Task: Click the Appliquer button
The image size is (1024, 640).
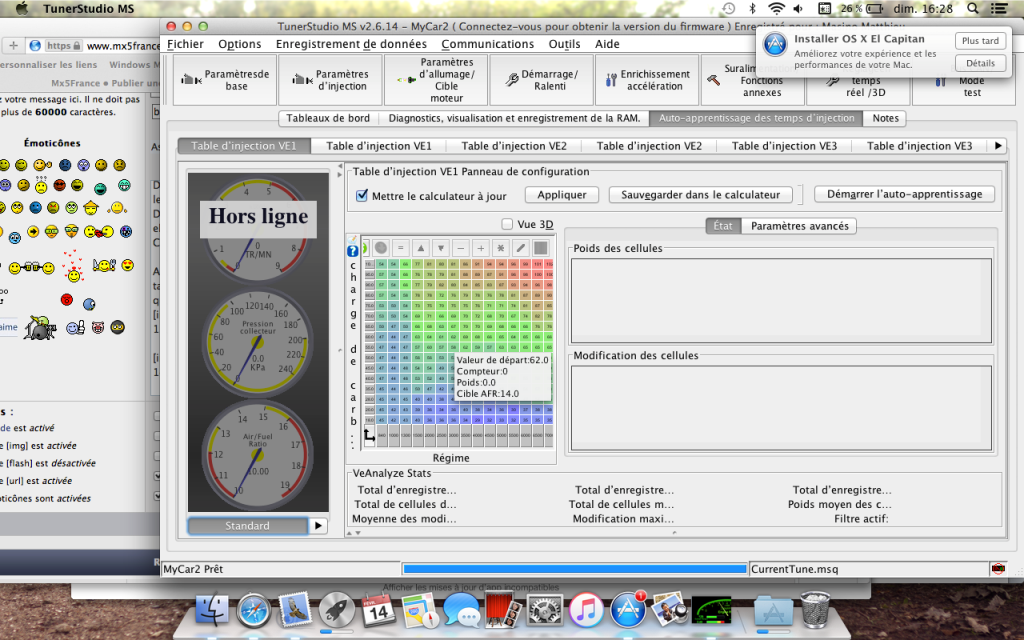Action: click(x=562, y=195)
